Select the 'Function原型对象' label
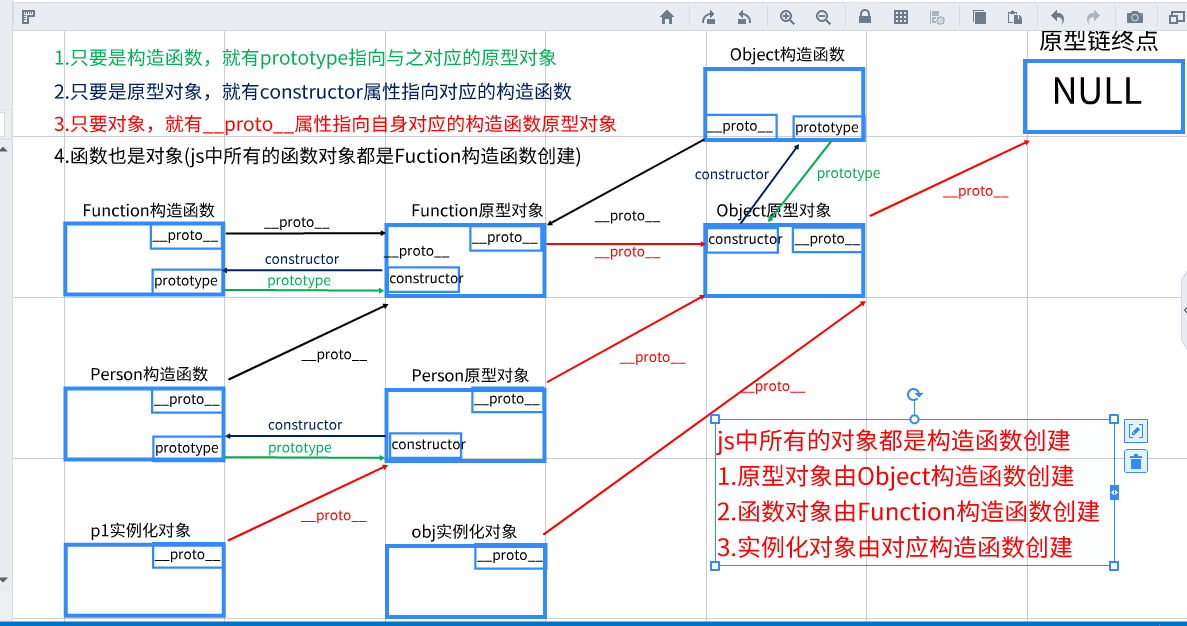 coord(477,210)
